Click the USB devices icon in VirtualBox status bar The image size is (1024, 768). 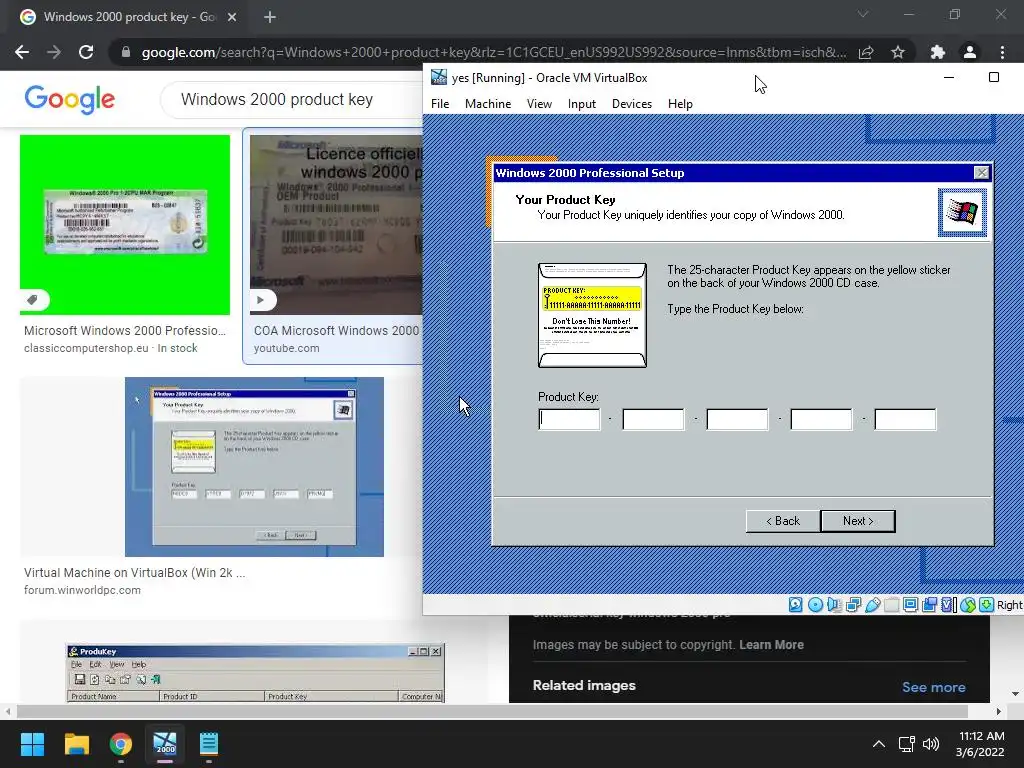pyautogui.click(x=872, y=605)
